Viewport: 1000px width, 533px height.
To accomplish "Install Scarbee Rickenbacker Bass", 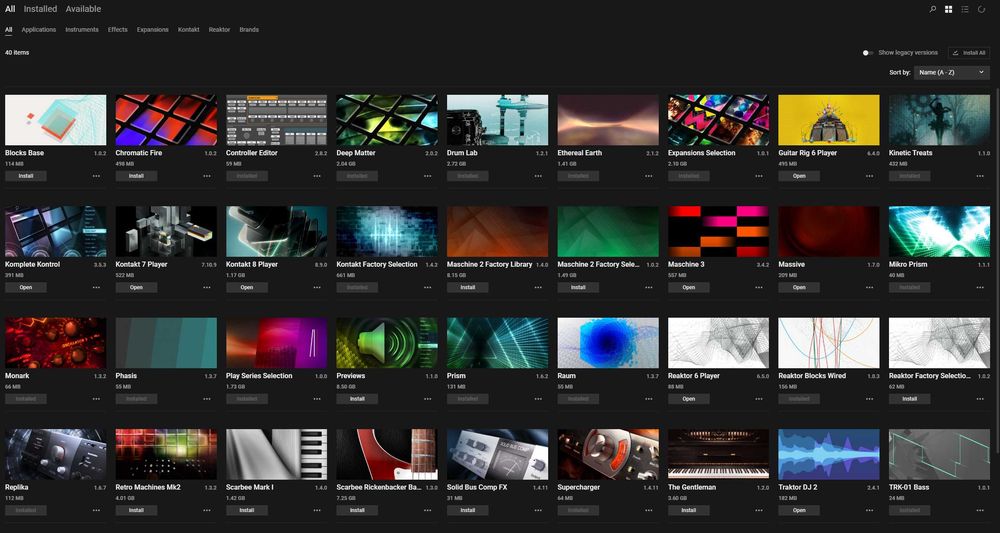I will (x=357, y=511).
